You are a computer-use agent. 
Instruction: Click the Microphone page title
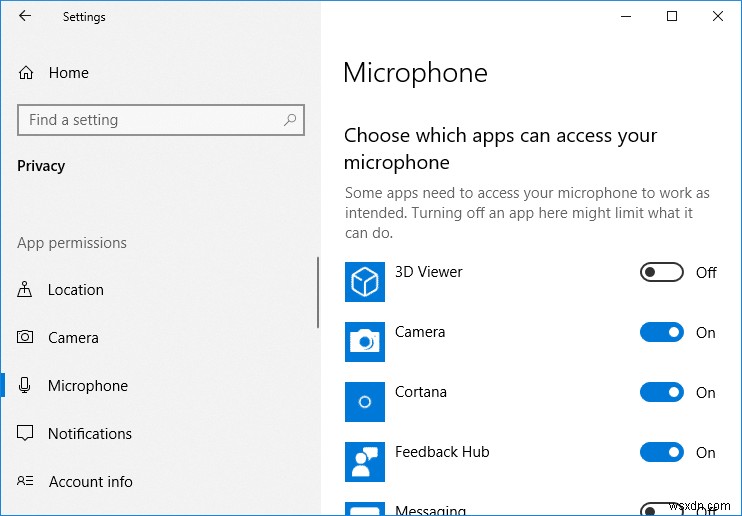pyautogui.click(x=415, y=73)
